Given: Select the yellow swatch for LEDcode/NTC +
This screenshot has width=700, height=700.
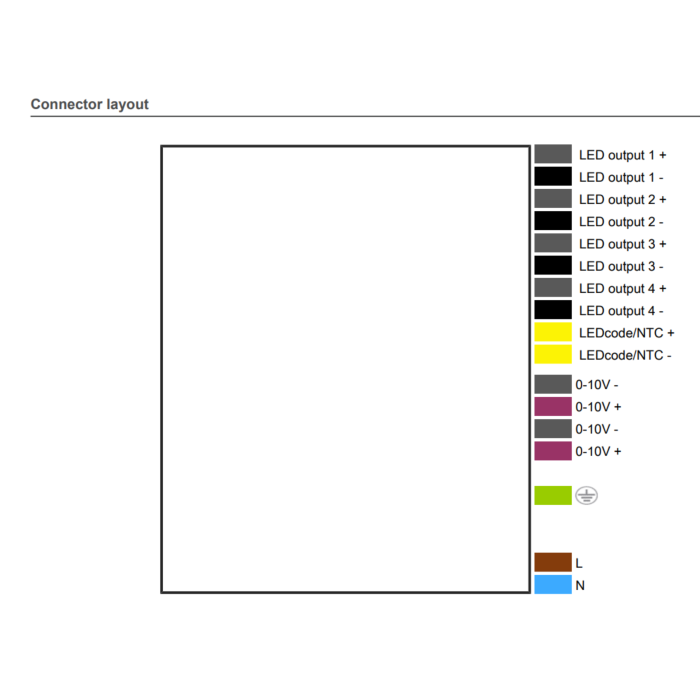Looking at the screenshot, I should 553,332.
